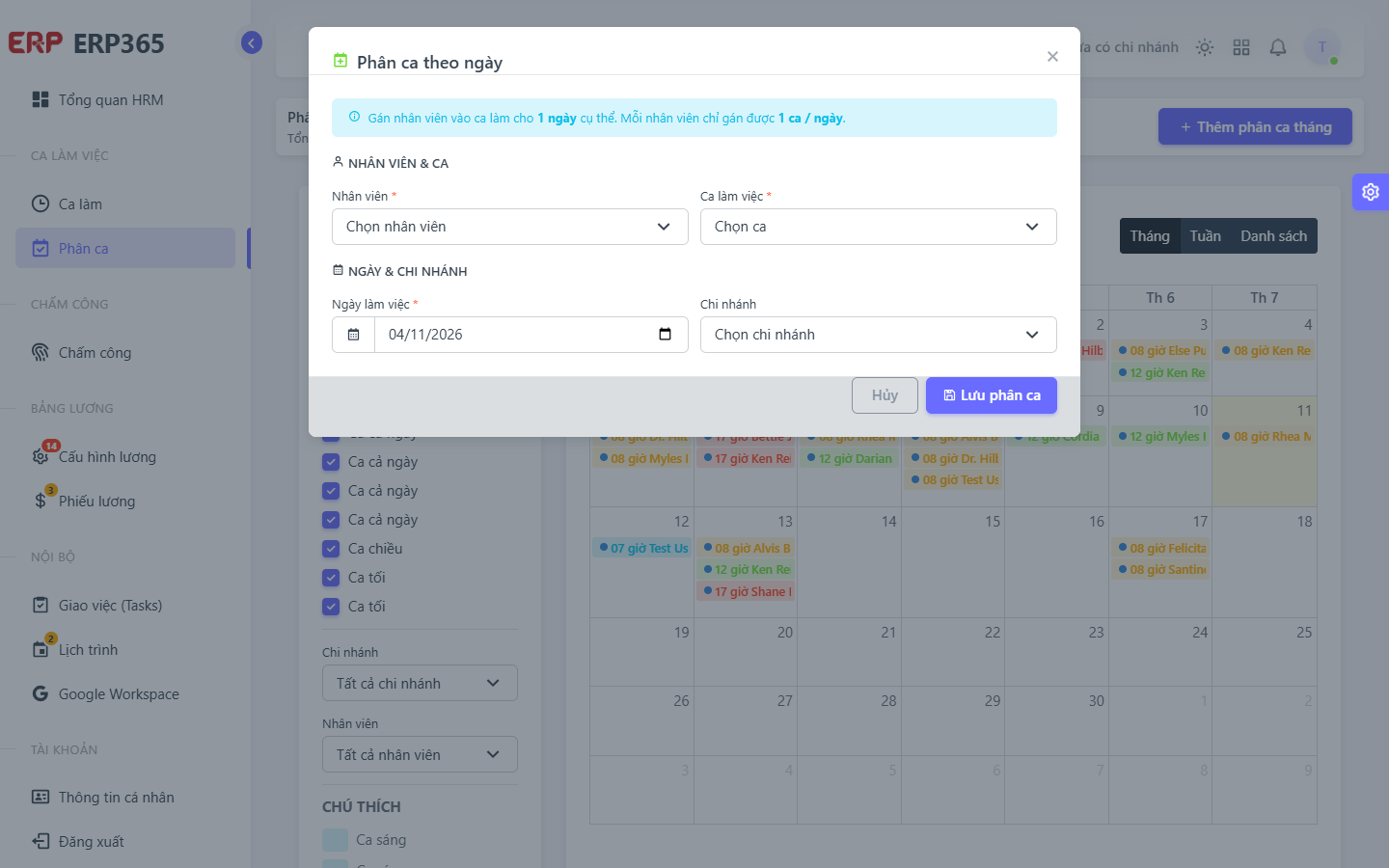
Task: Click the Chấm công fingerprint icon
Action: point(41,352)
